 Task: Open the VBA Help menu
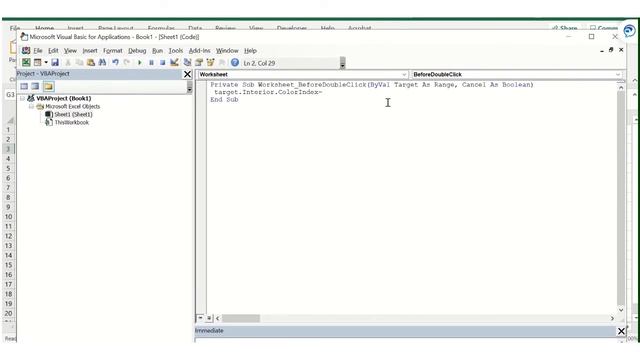click(x=250, y=51)
